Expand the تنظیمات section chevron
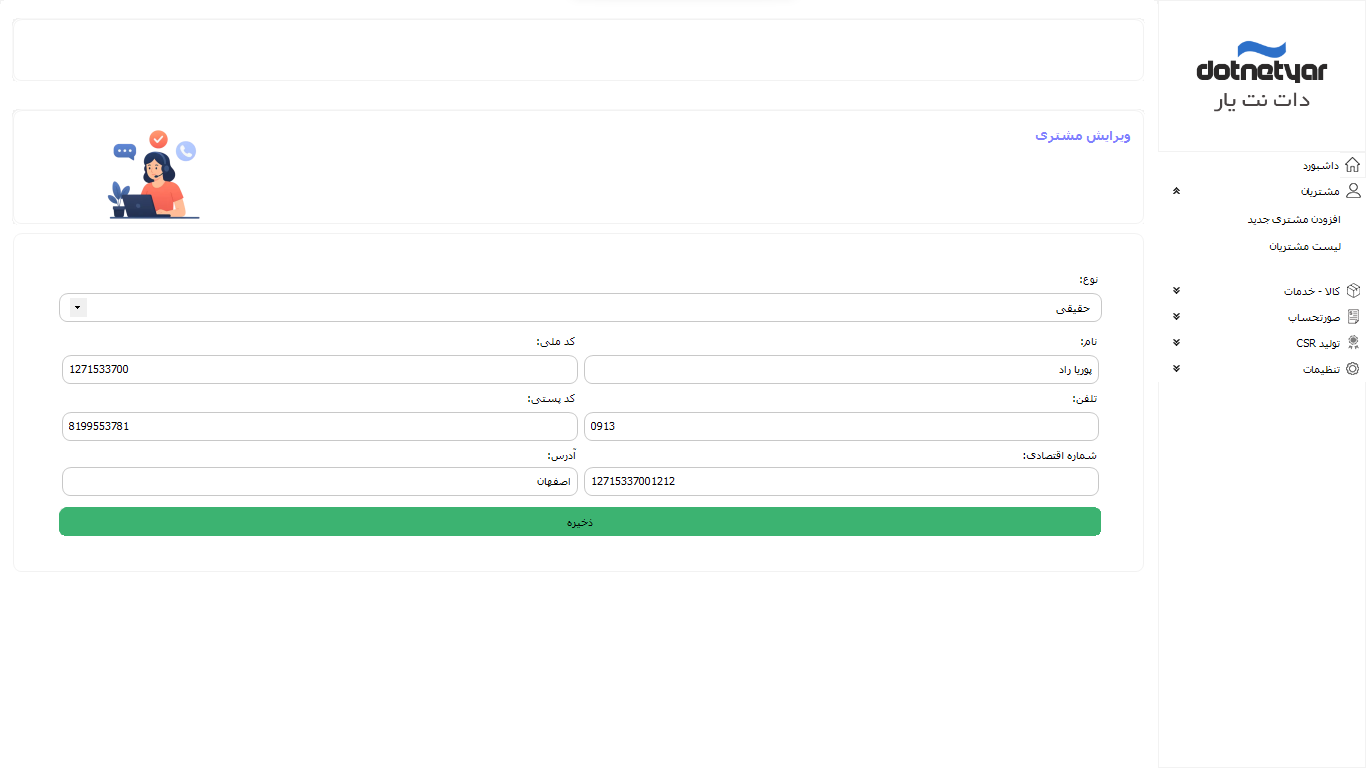 pyautogui.click(x=1176, y=369)
